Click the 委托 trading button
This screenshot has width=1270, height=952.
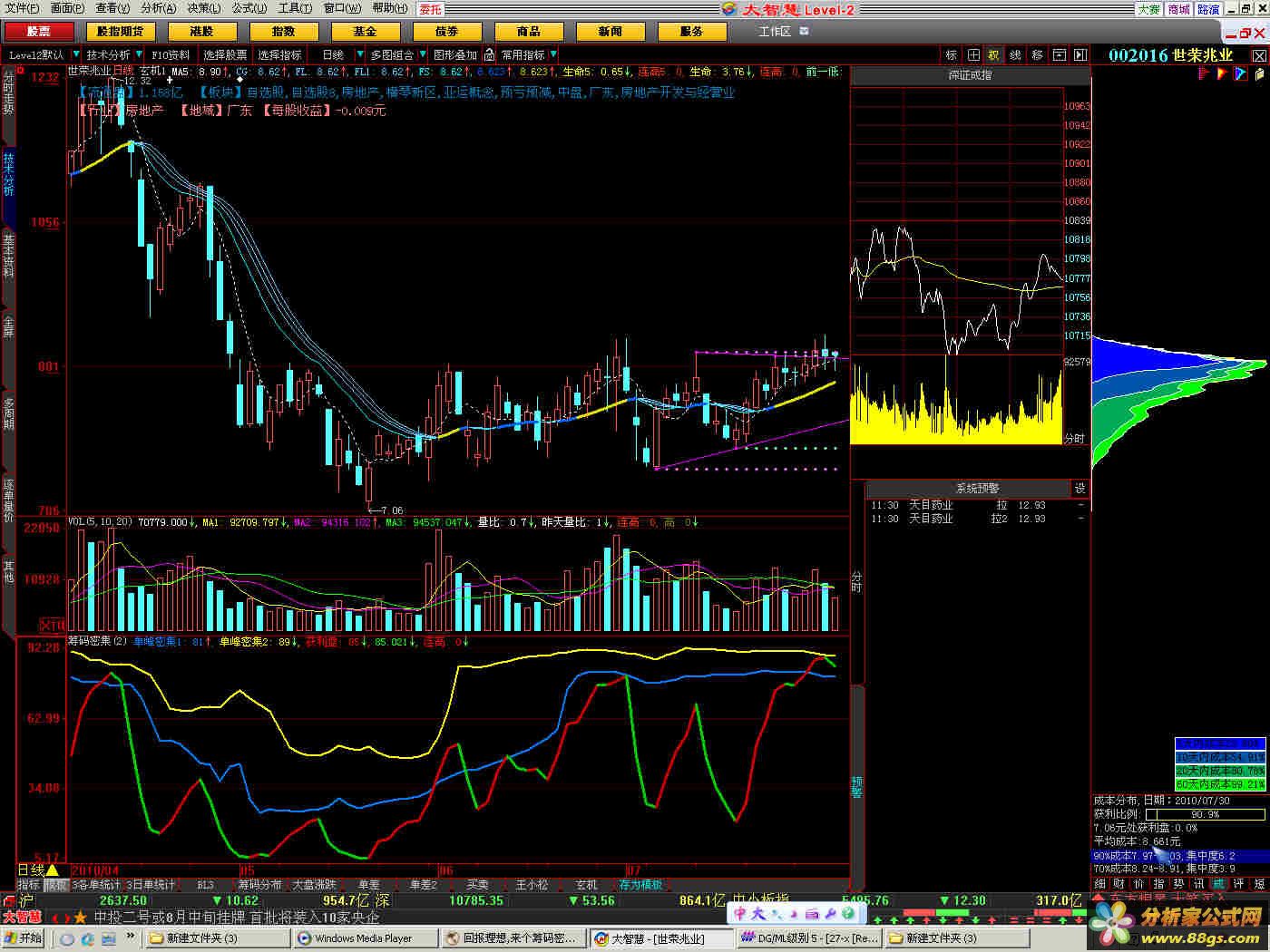pyautogui.click(x=431, y=9)
